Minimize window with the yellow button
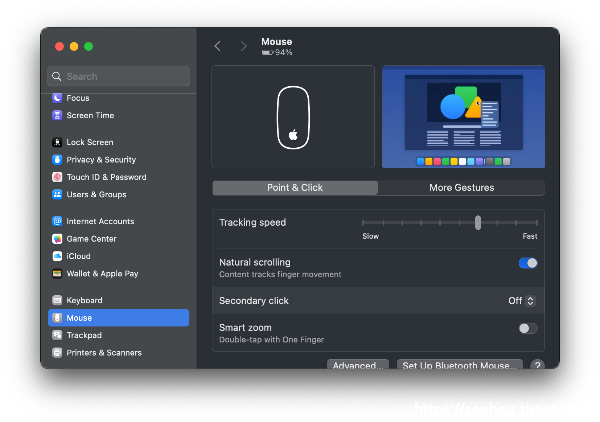The width and height of the screenshot is (600, 422). pos(74,47)
